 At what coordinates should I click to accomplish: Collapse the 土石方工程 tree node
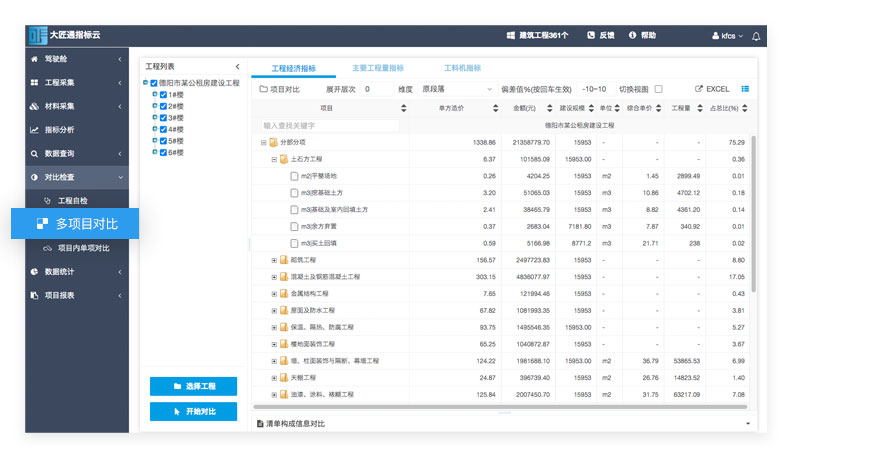pos(274,159)
